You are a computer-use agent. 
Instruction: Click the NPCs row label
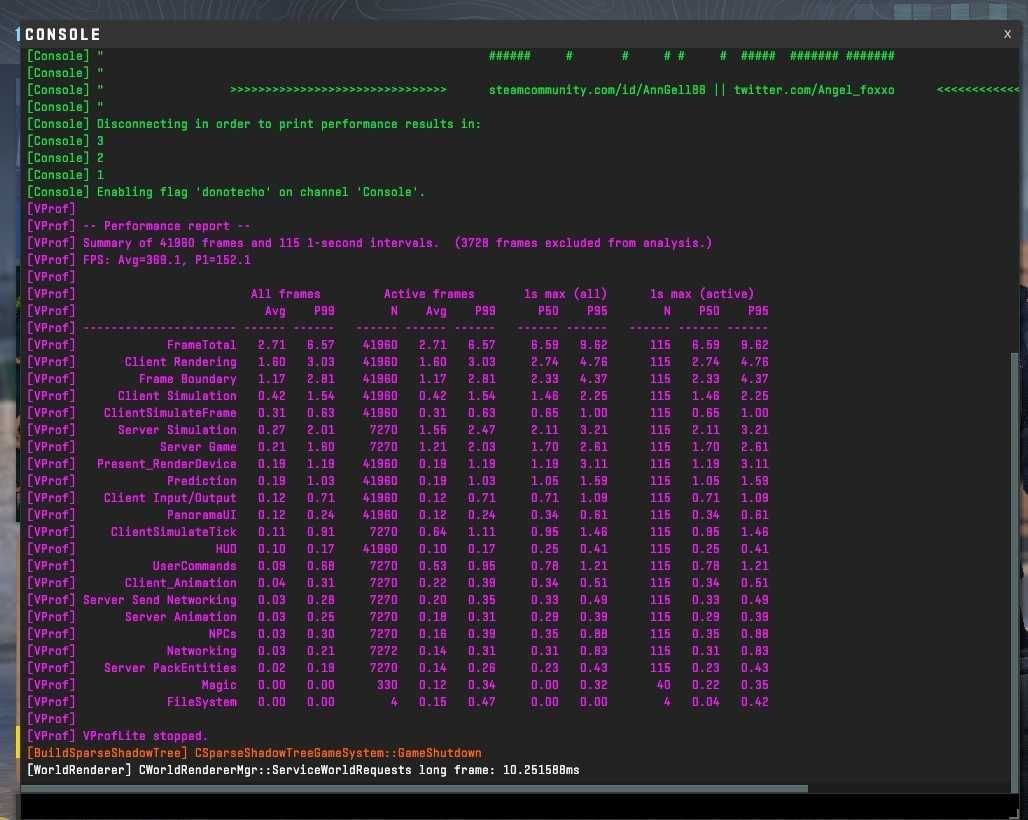pos(222,634)
